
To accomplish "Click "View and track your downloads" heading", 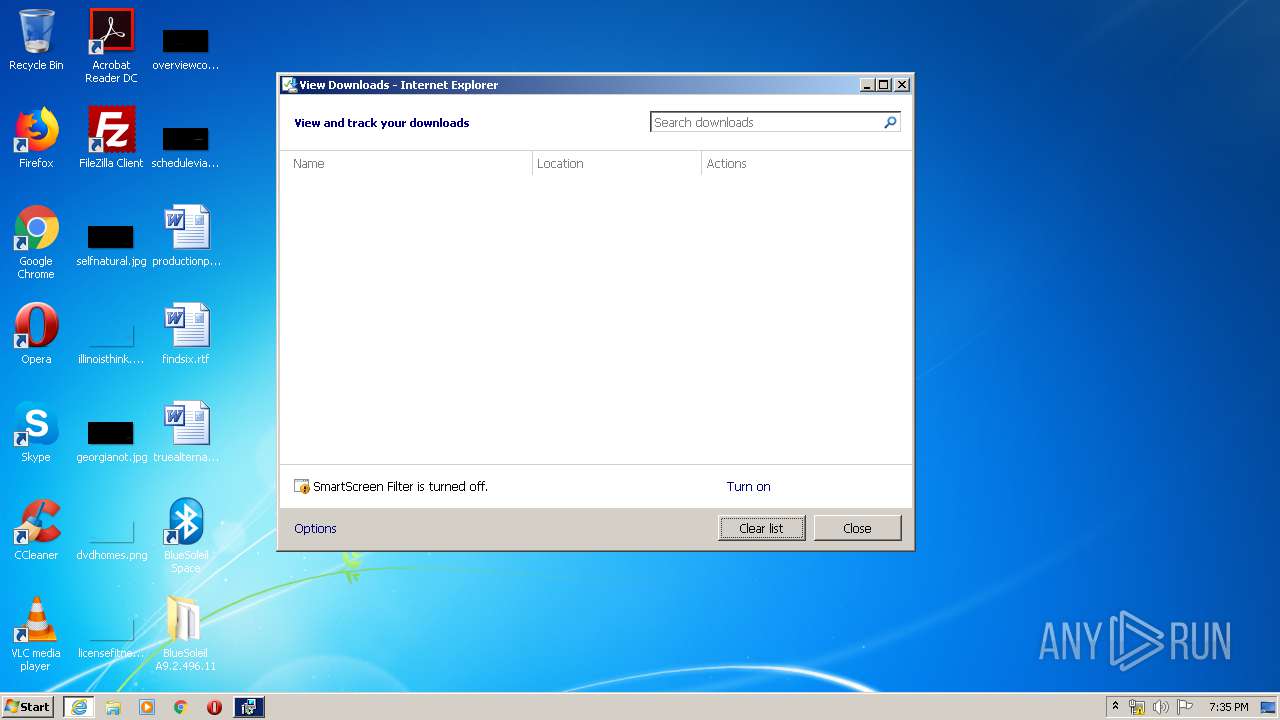I will [x=381, y=123].
